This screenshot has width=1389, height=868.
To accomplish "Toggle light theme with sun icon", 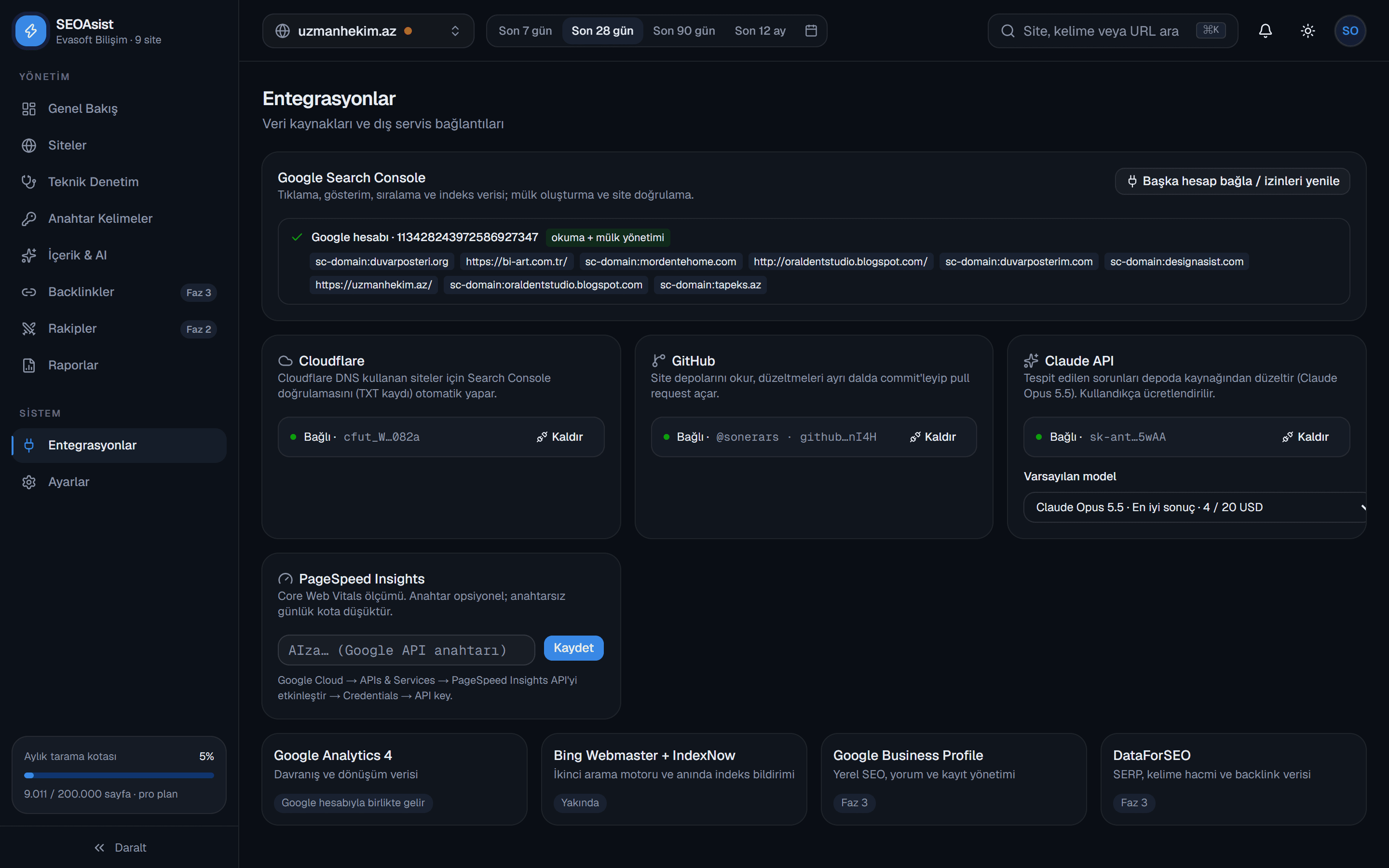I will pyautogui.click(x=1307, y=31).
